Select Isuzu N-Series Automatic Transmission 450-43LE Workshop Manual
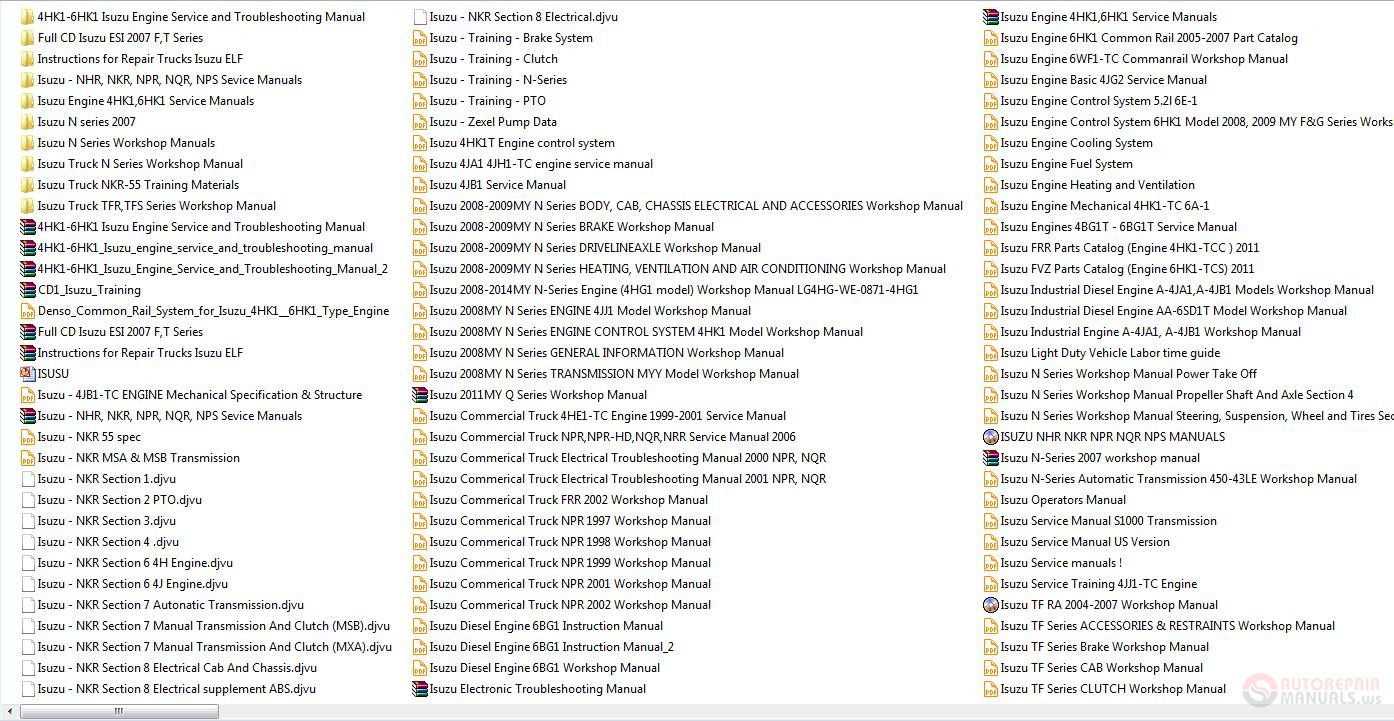Screen dimensions: 1394x721 click(1179, 479)
